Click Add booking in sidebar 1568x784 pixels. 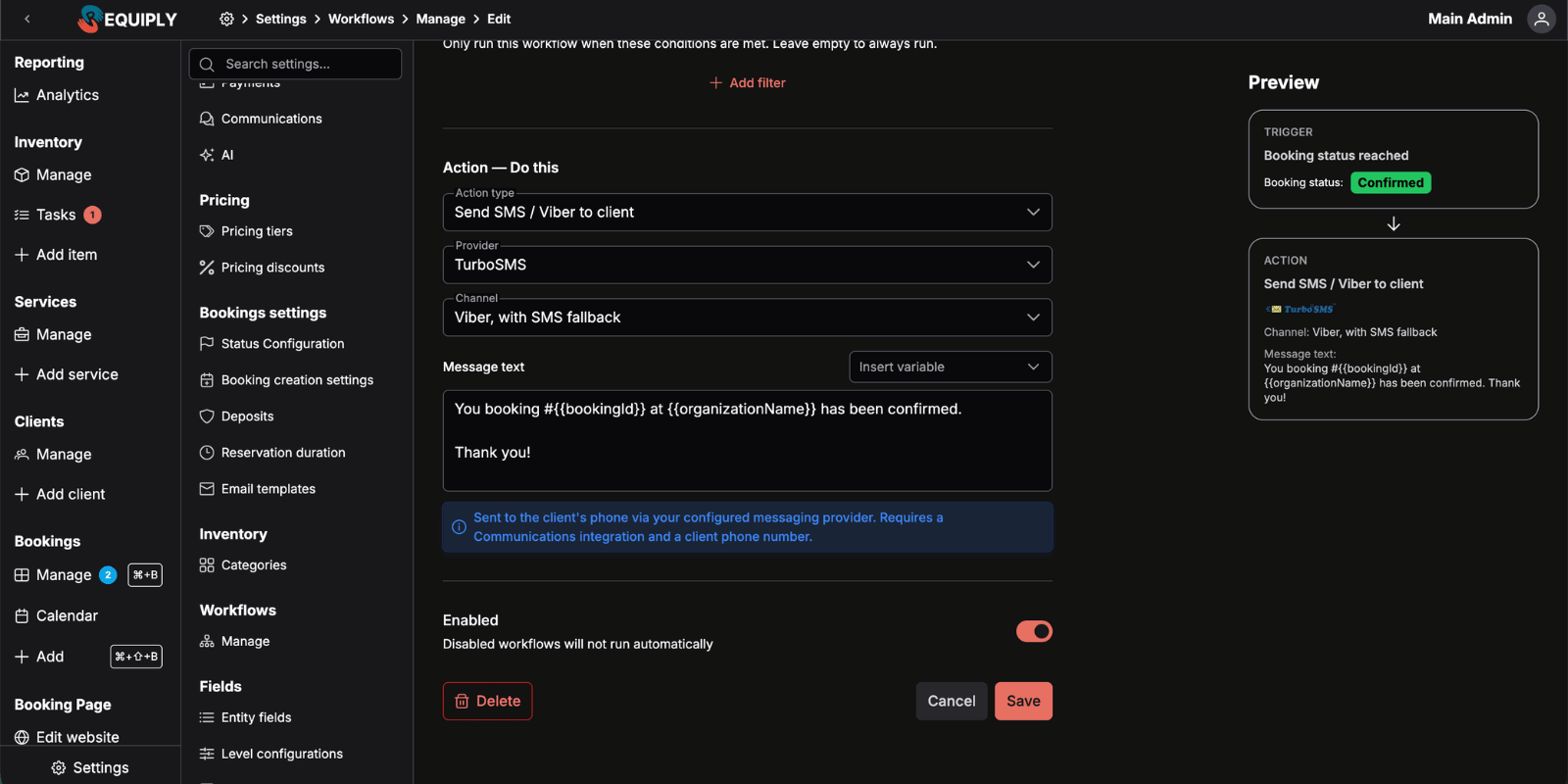point(39,657)
